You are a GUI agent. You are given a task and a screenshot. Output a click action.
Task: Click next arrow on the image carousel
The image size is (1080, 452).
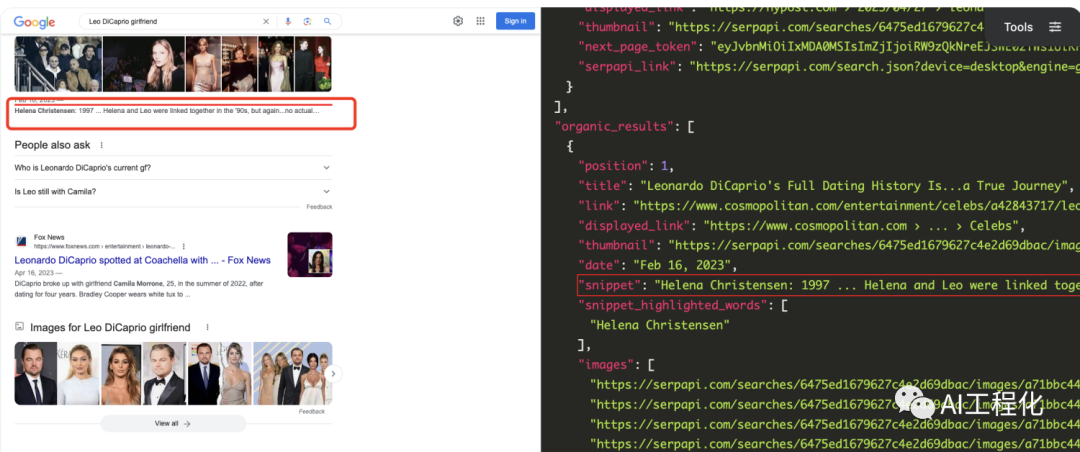(x=333, y=374)
